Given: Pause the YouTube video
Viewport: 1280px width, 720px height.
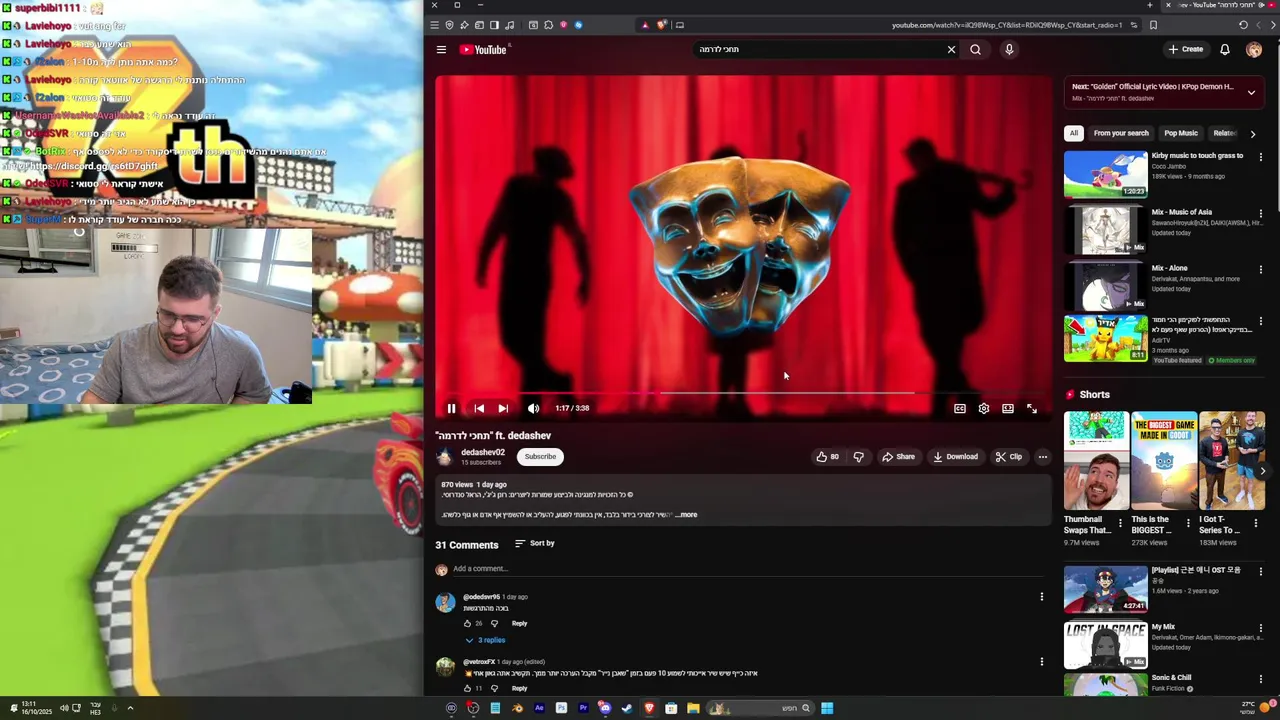Looking at the screenshot, I should point(451,408).
